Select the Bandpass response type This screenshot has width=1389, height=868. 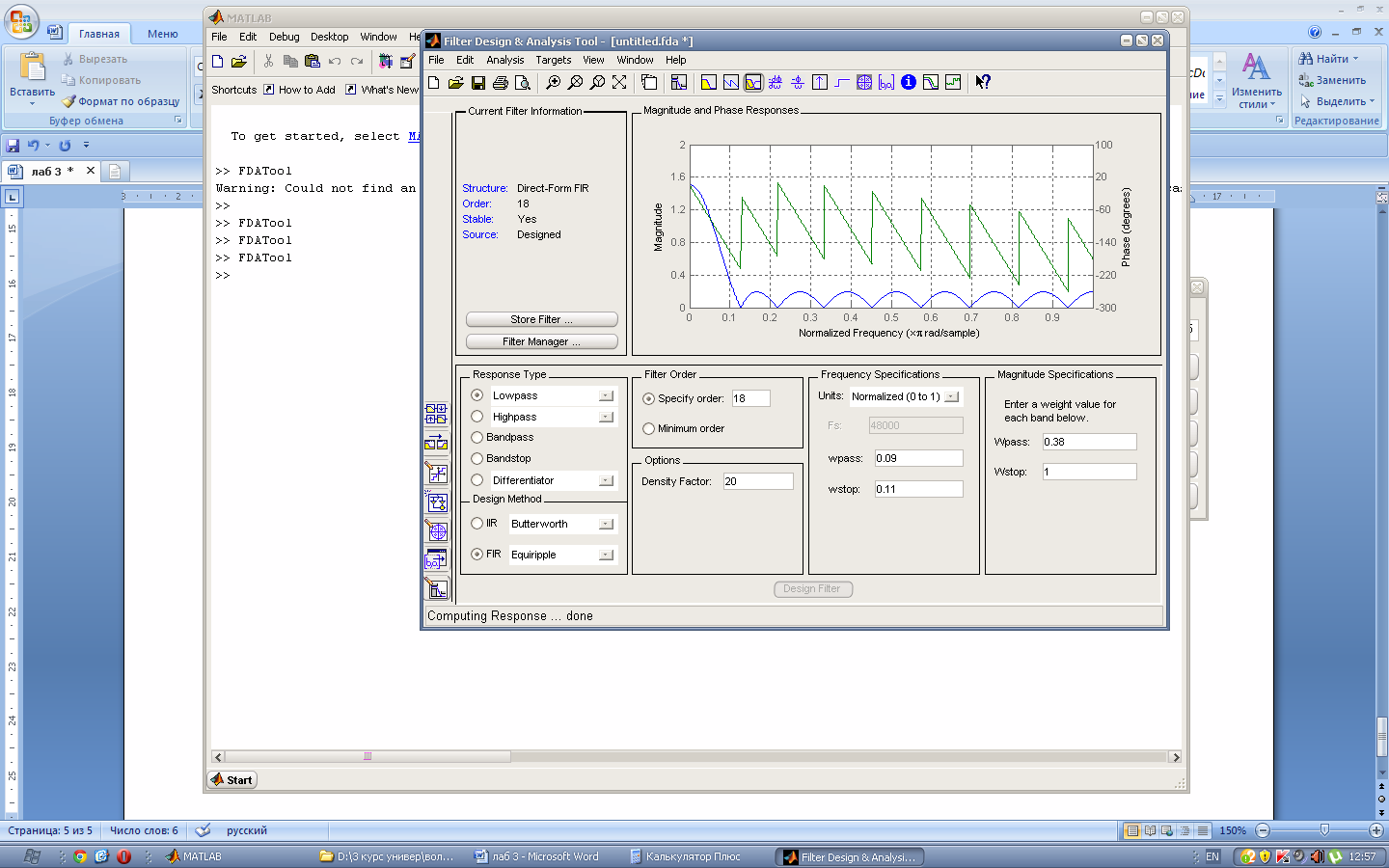coord(477,438)
